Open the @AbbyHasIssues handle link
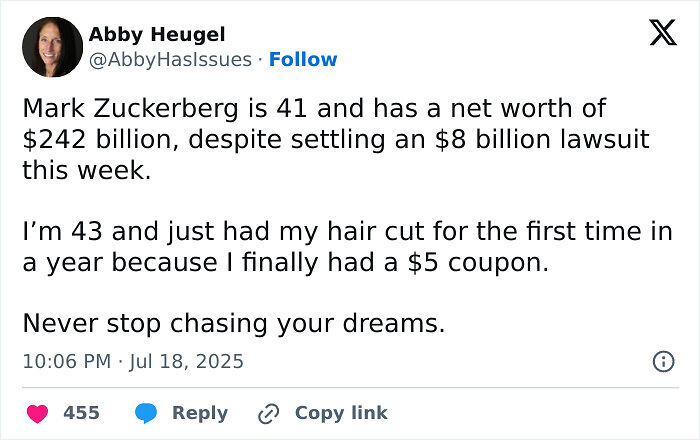This screenshot has width=700, height=440. pyautogui.click(x=170, y=60)
